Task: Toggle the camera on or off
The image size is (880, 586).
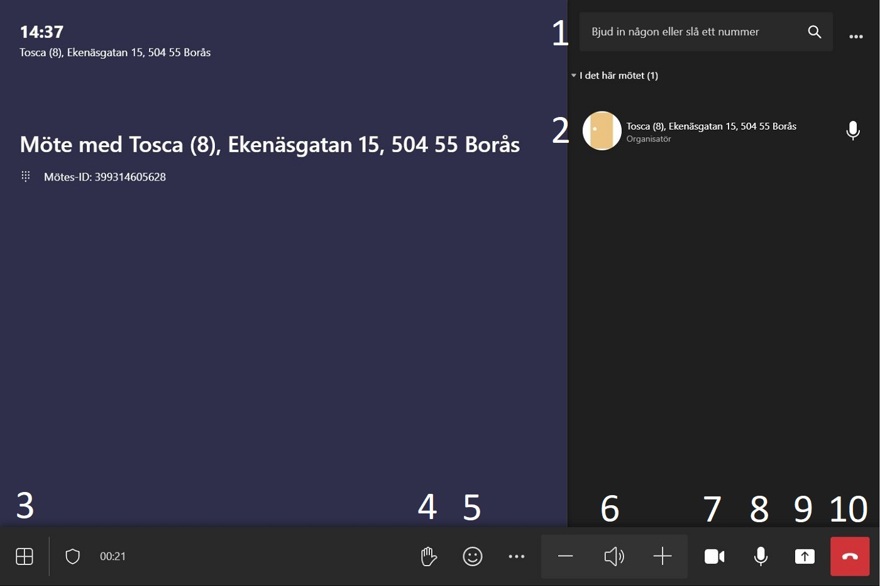Action: (714, 556)
